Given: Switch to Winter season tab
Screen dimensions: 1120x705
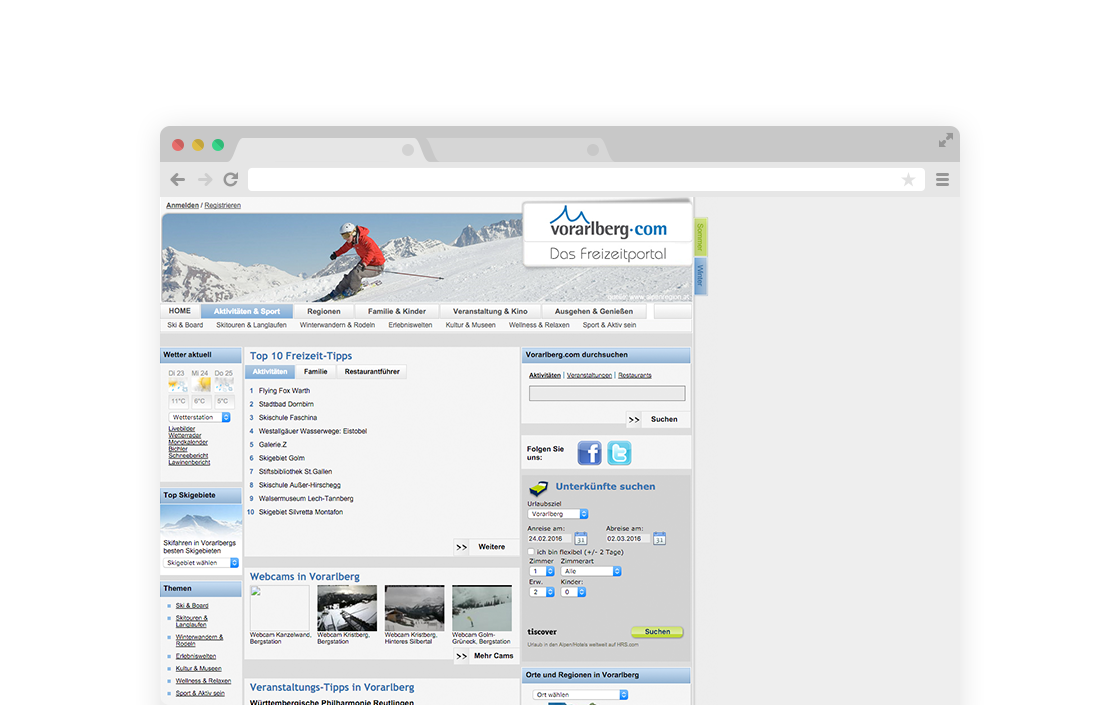Looking at the screenshot, I should pos(700,275).
